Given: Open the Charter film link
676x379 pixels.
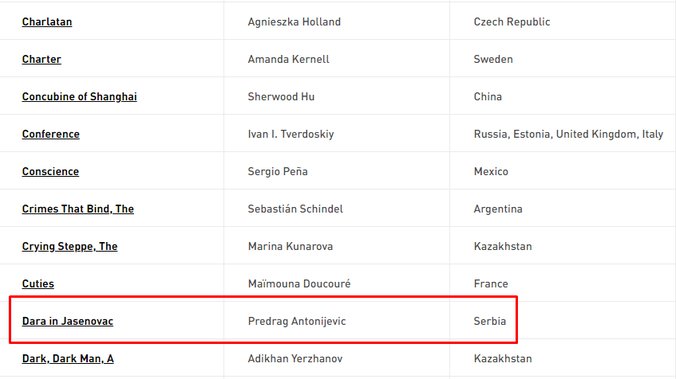Looking at the screenshot, I should [41, 59].
